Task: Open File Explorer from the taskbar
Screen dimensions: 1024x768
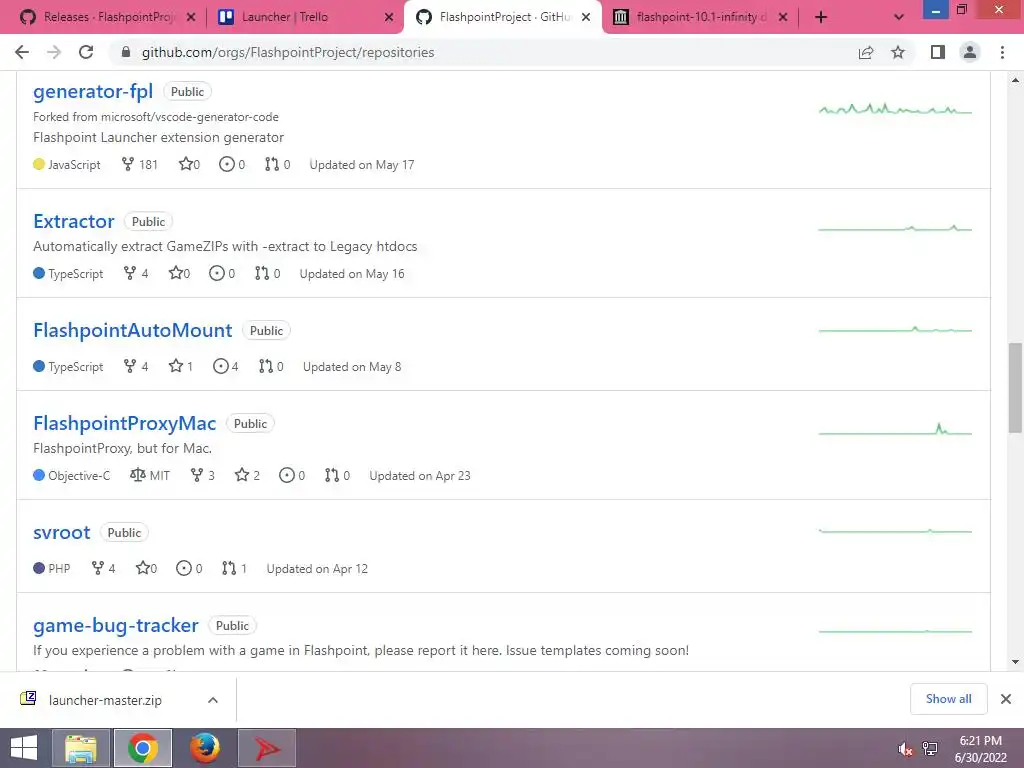Action: (x=81, y=748)
